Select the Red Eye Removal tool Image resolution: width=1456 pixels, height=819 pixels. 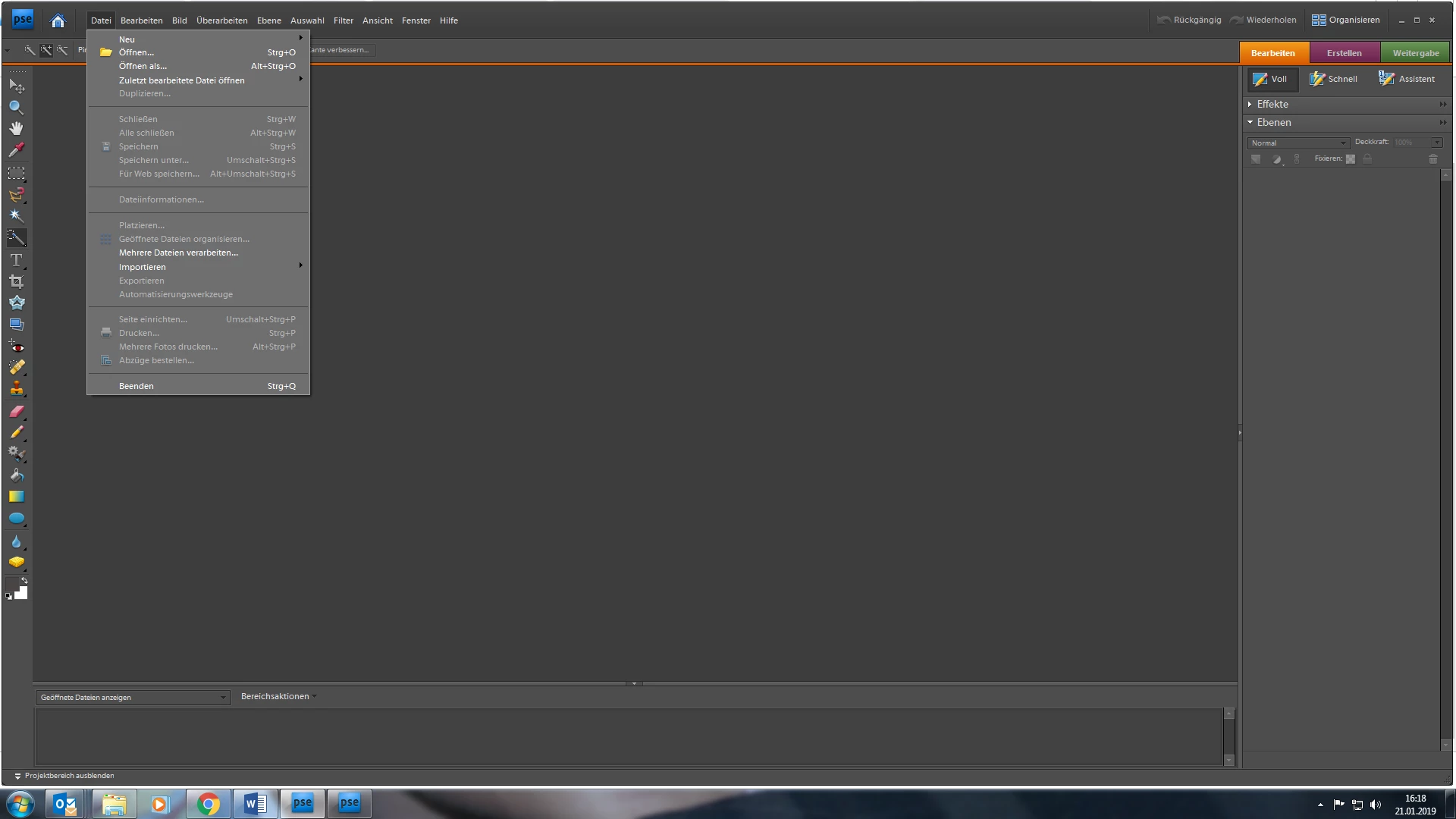pyautogui.click(x=16, y=347)
